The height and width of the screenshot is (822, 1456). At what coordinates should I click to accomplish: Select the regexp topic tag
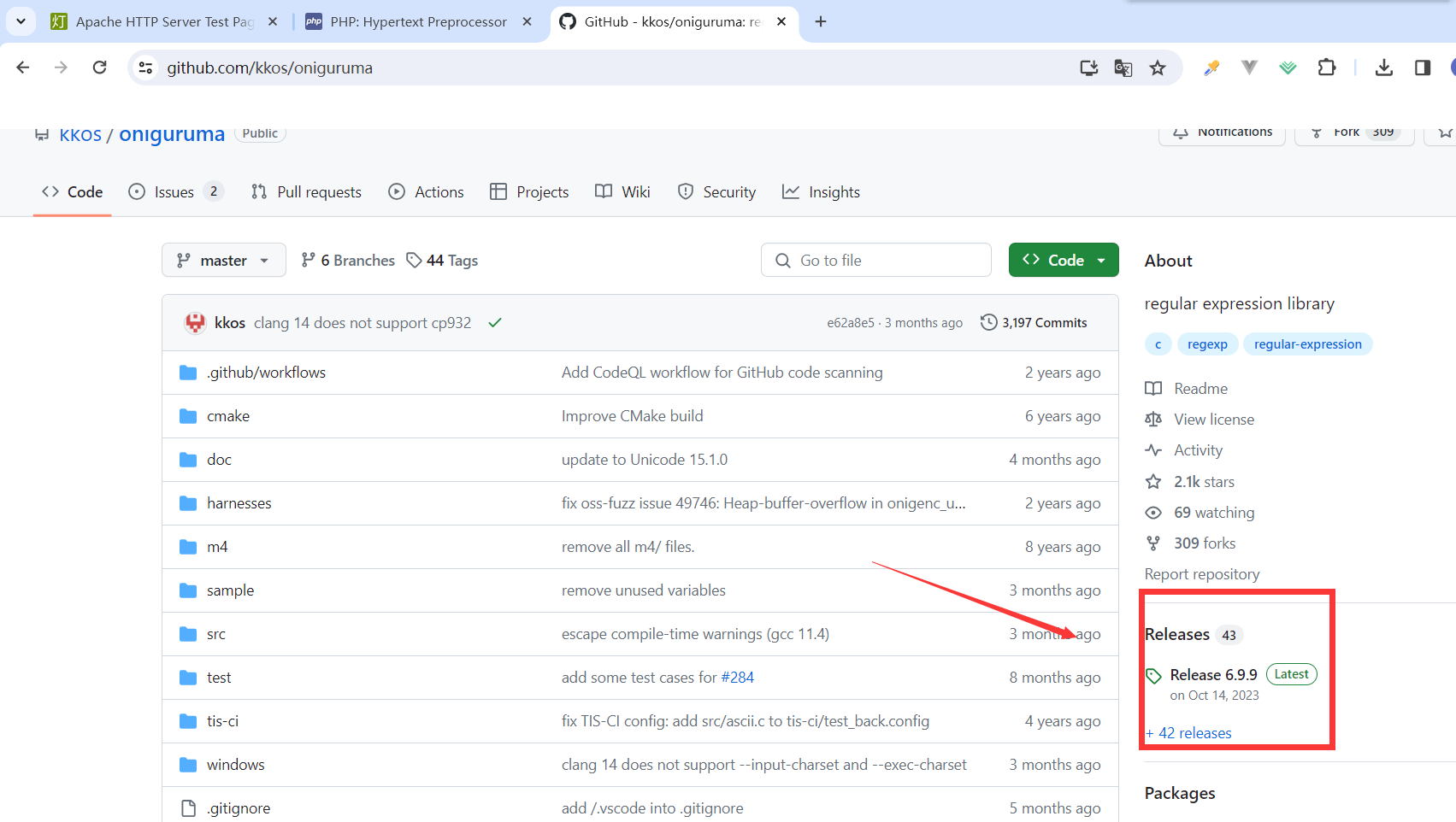(x=1207, y=344)
